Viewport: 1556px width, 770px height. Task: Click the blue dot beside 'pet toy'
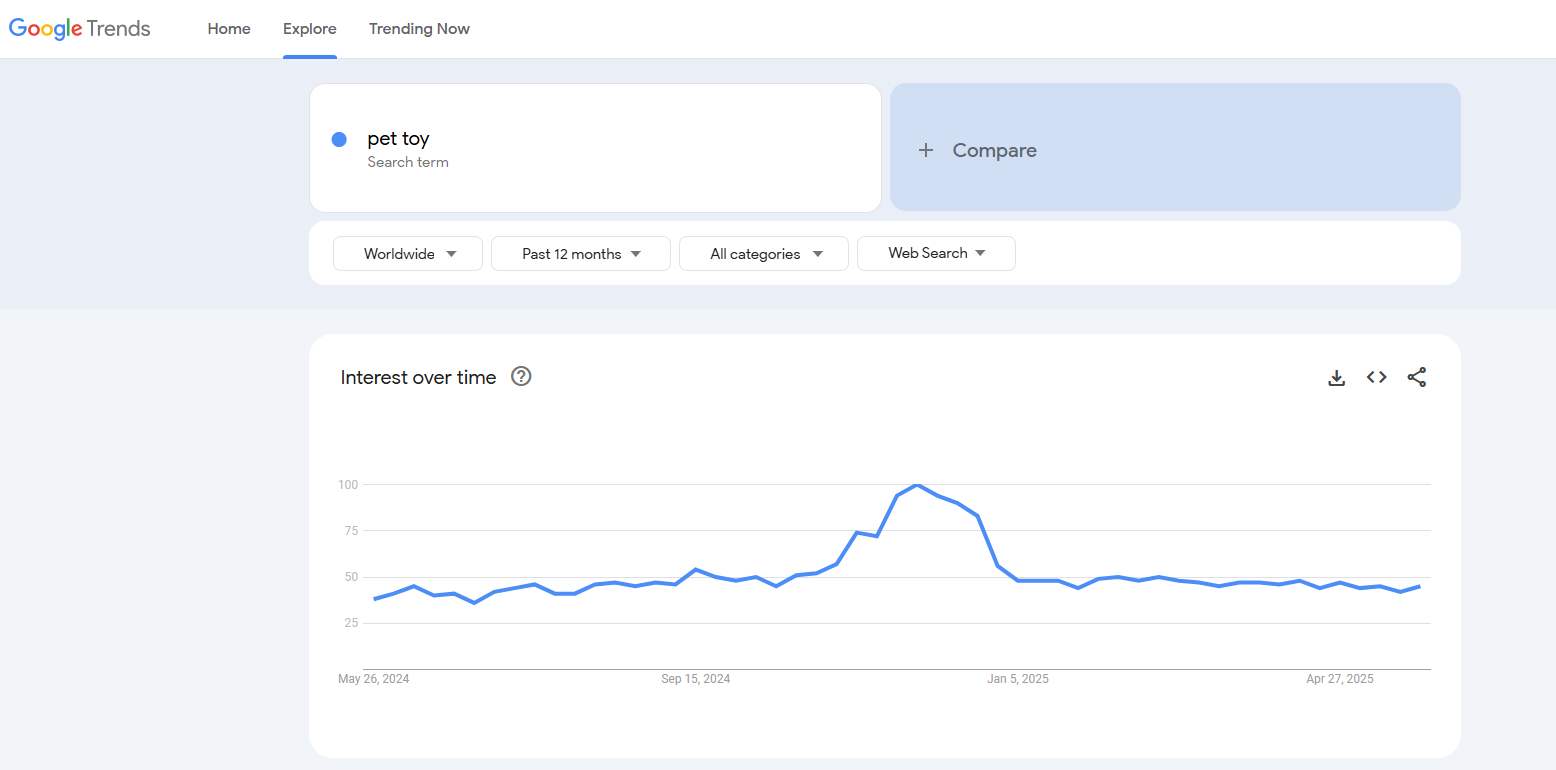point(339,139)
